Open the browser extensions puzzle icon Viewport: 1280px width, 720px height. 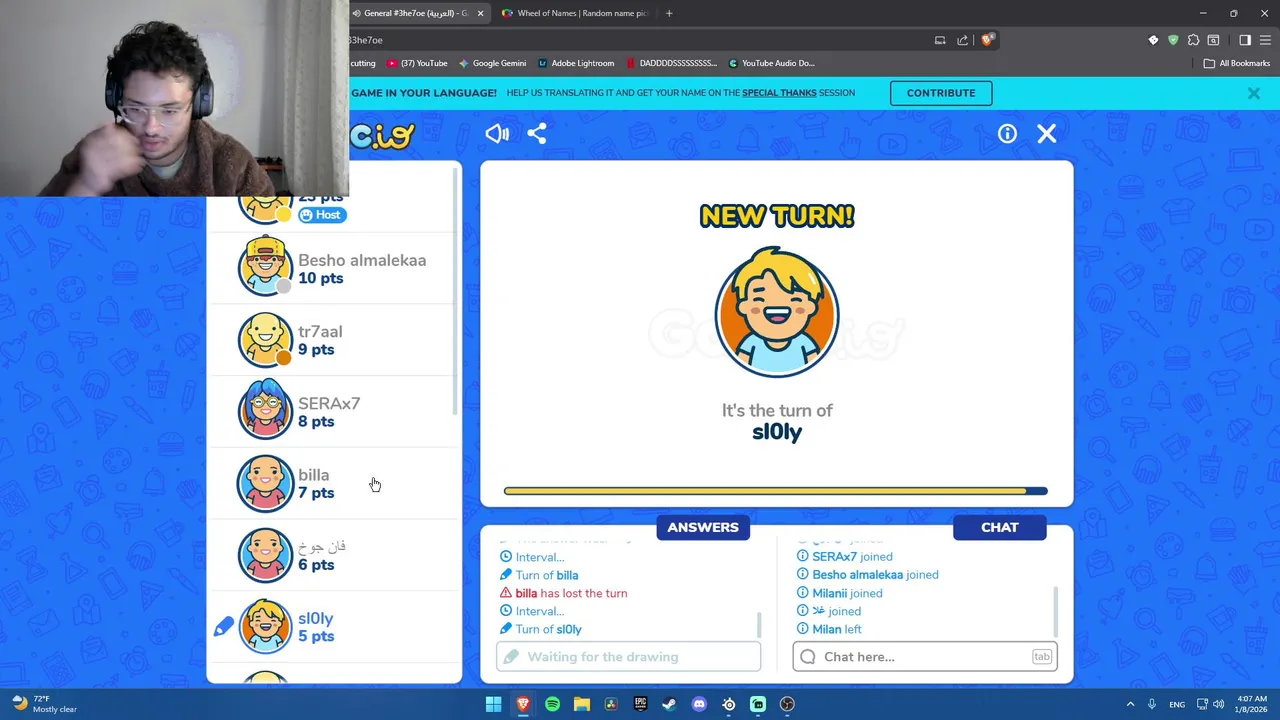click(1193, 40)
